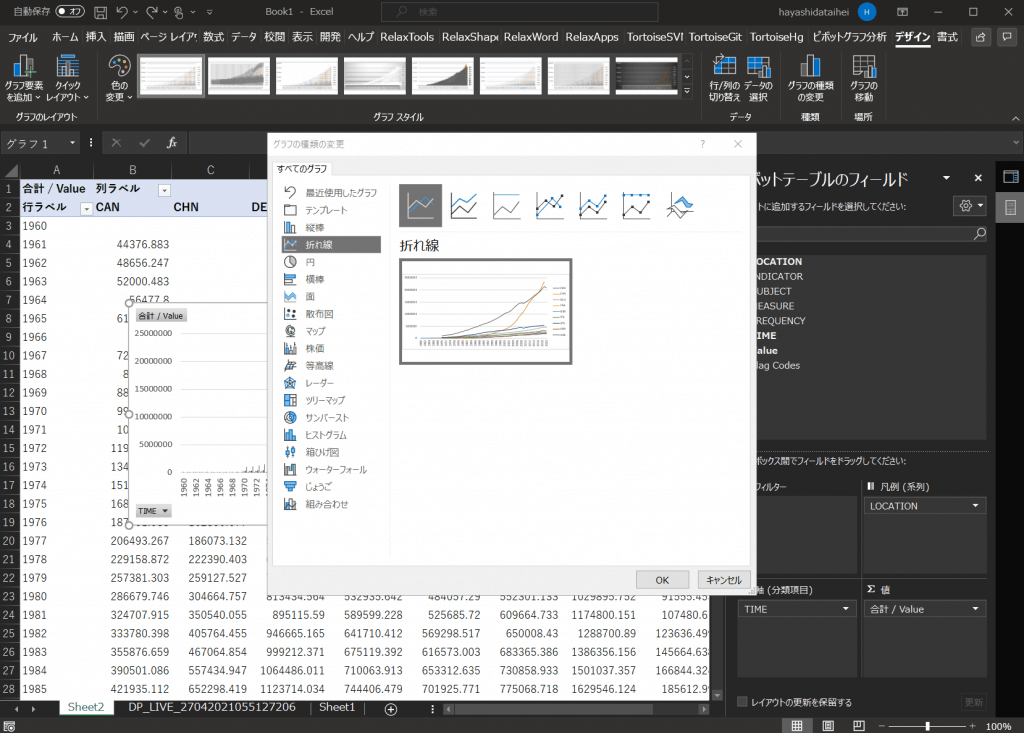Switch to the Sheet1 worksheet tab

[x=337, y=707]
